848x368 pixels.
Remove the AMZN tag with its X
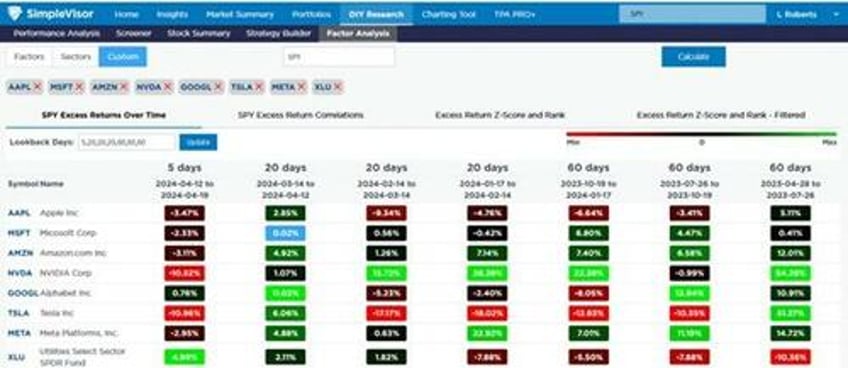coord(124,87)
